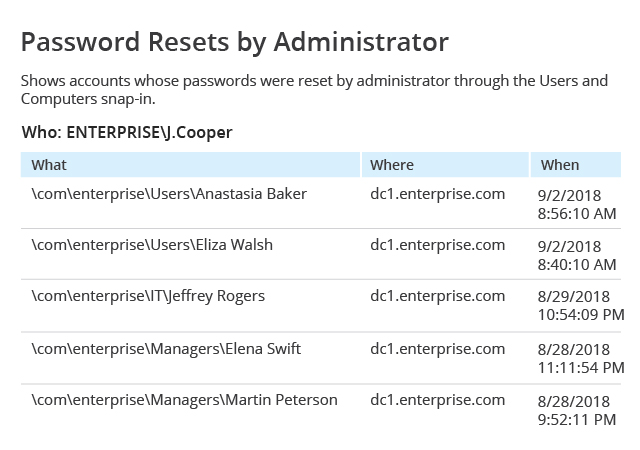Click the Who: ENTERPRISE\J.Cooper heading
The image size is (640, 450).
[127, 133]
